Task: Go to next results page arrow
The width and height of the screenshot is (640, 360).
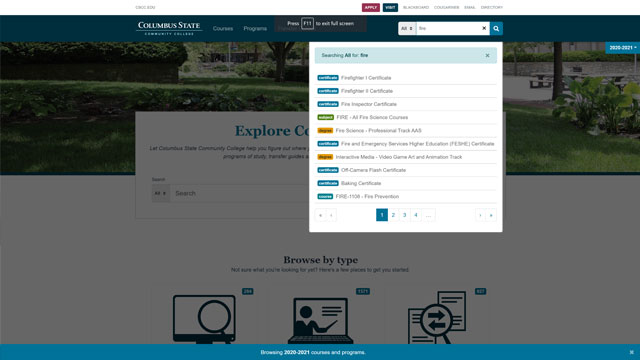Action: [x=480, y=215]
